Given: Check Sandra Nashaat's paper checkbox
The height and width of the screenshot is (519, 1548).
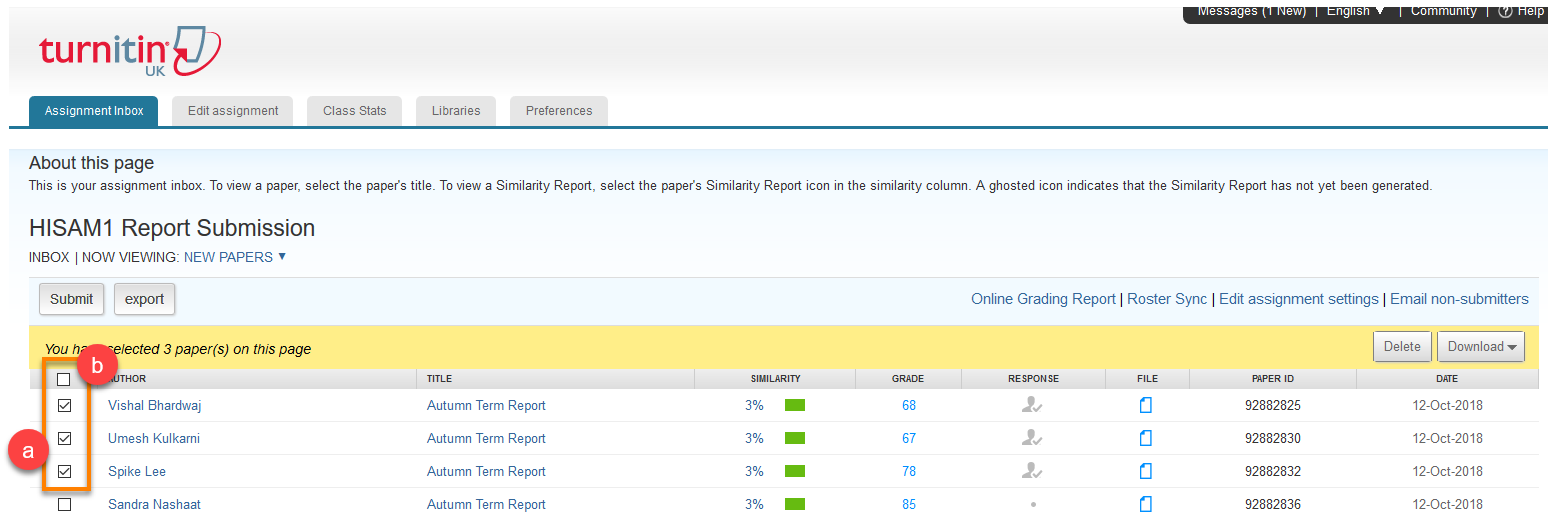Looking at the screenshot, I should (x=64, y=504).
